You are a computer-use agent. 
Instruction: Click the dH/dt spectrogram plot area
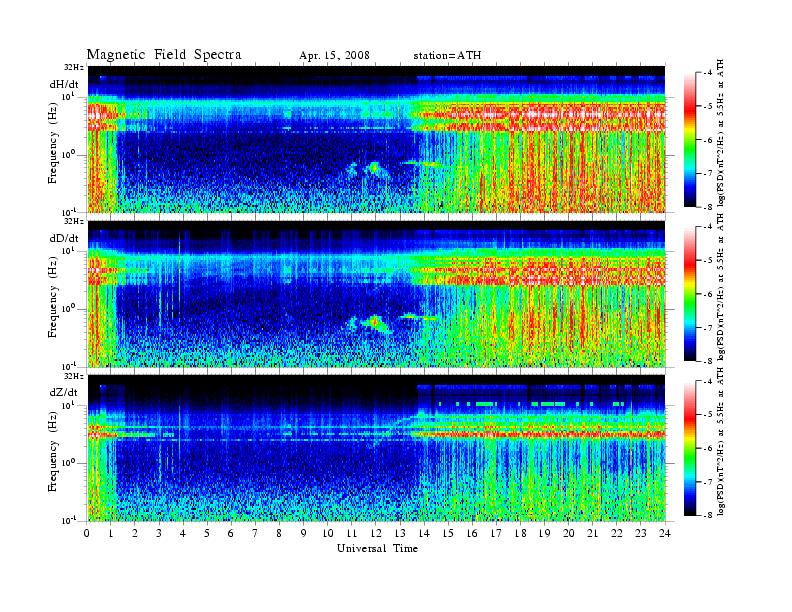point(376,139)
